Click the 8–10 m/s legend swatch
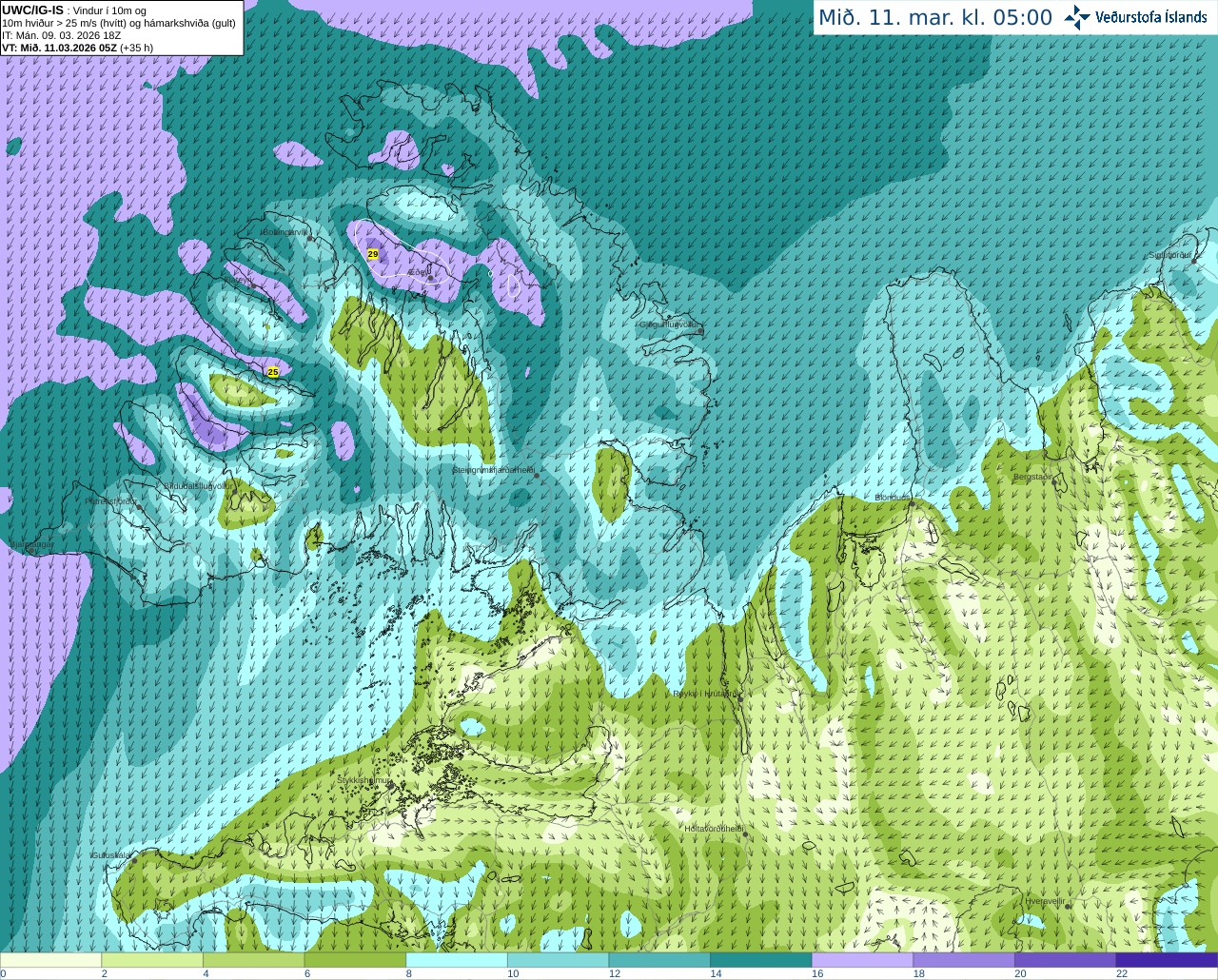Screen dimensions: 1218x980 (457, 960)
